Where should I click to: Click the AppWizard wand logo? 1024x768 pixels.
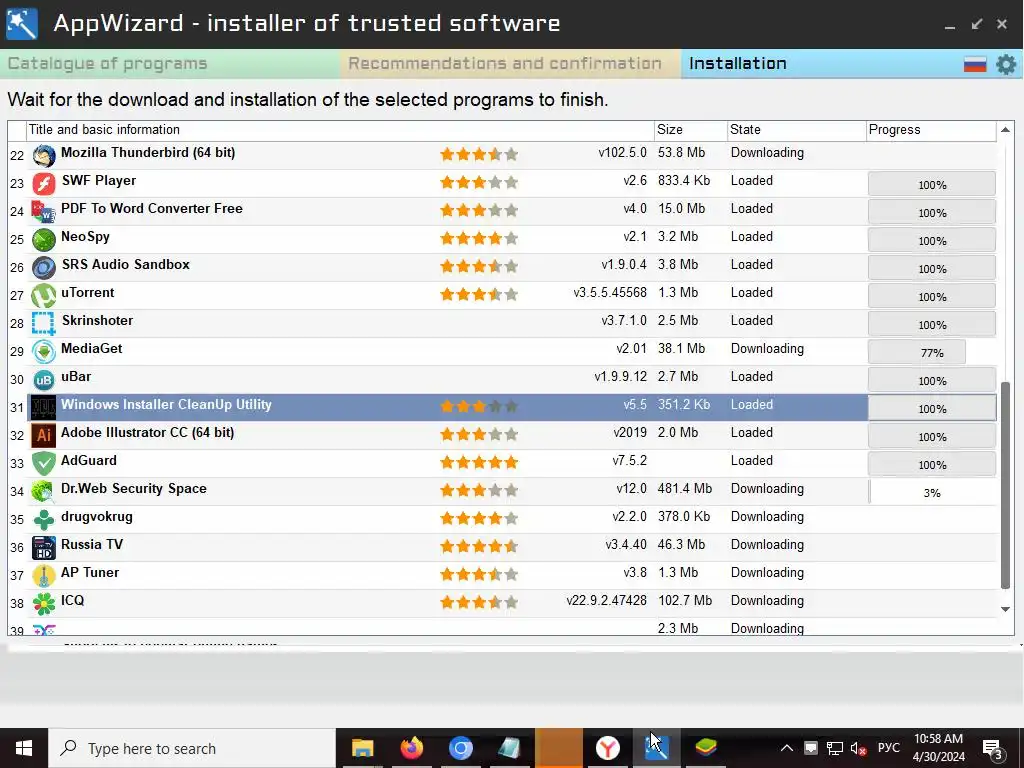coord(22,24)
